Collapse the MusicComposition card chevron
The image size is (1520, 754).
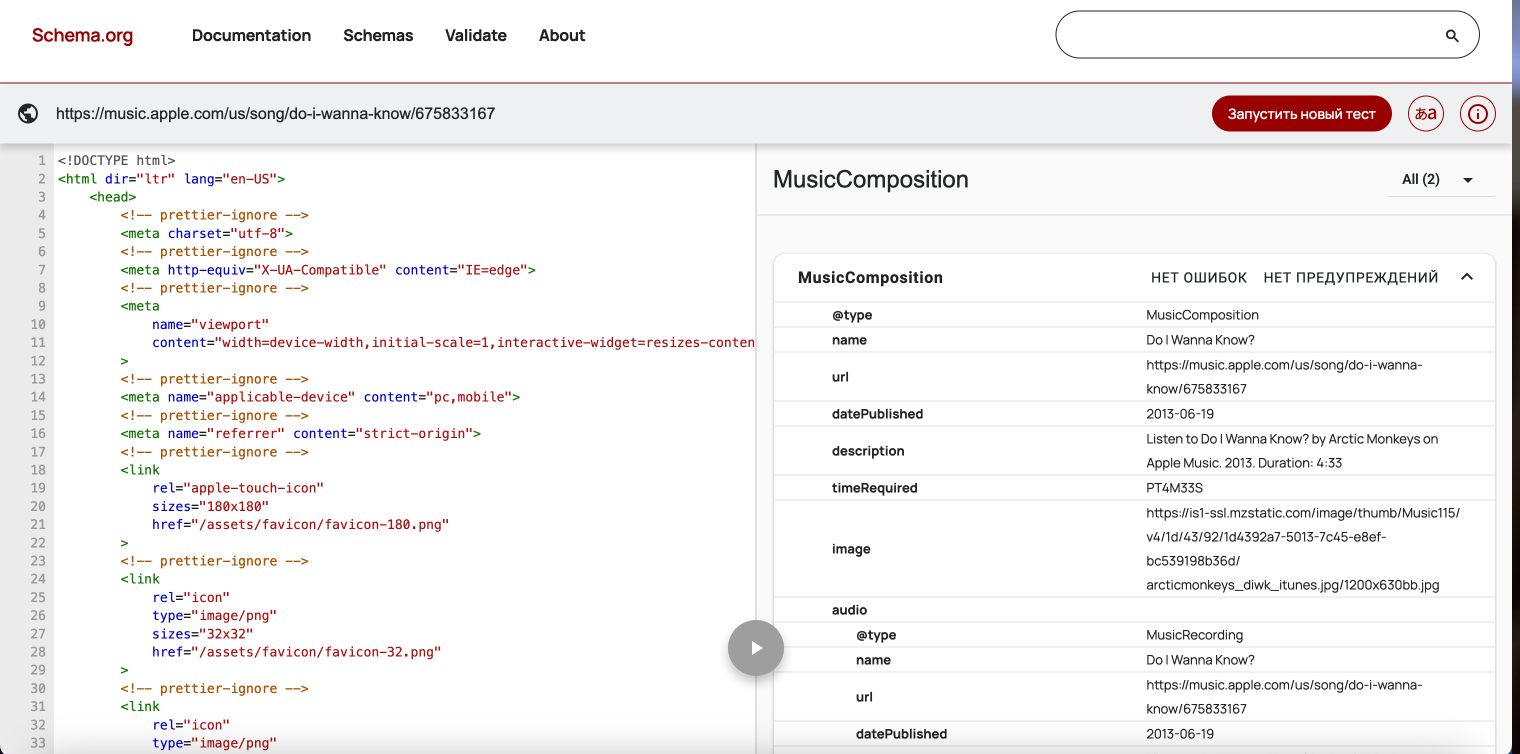(1467, 277)
